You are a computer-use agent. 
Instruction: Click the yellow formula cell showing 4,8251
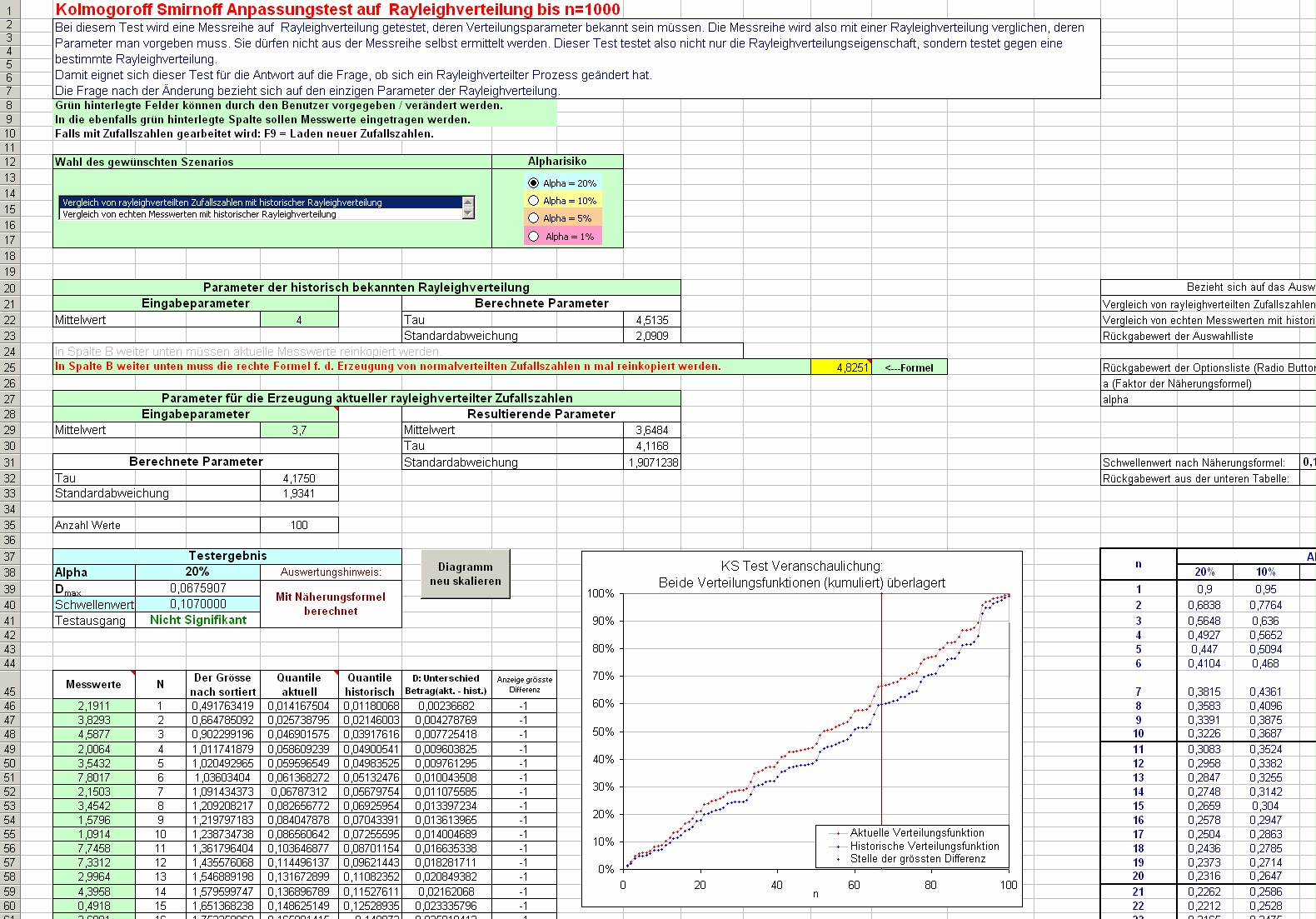point(841,367)
